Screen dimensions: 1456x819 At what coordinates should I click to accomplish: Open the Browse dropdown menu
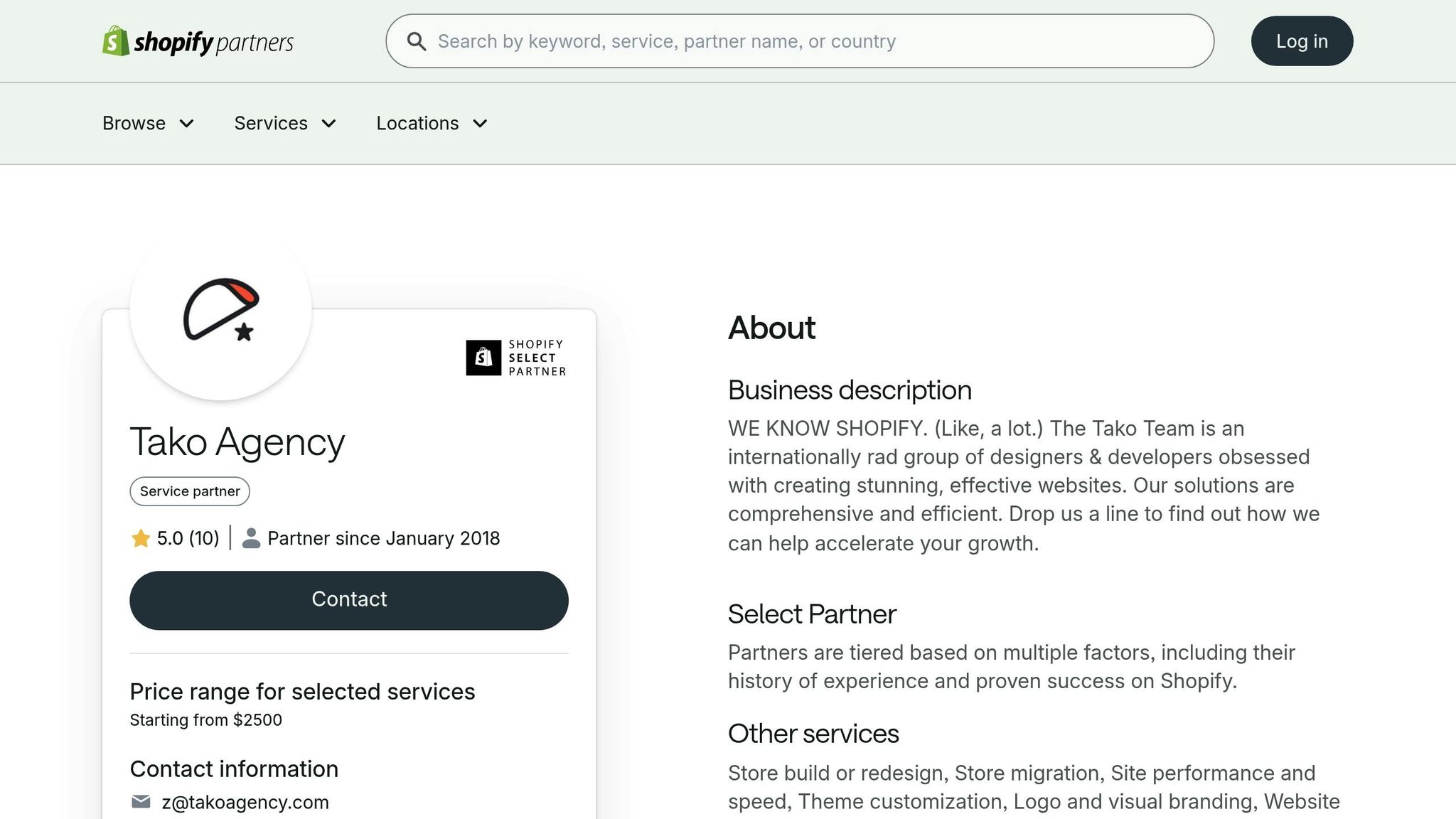(x=148, y=124)
